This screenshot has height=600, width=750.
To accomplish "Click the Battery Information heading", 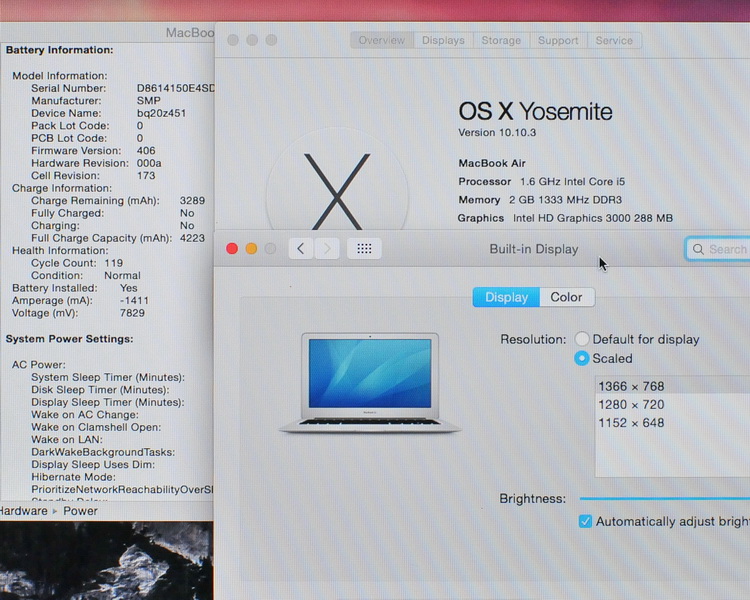I will tap(59, 50).
